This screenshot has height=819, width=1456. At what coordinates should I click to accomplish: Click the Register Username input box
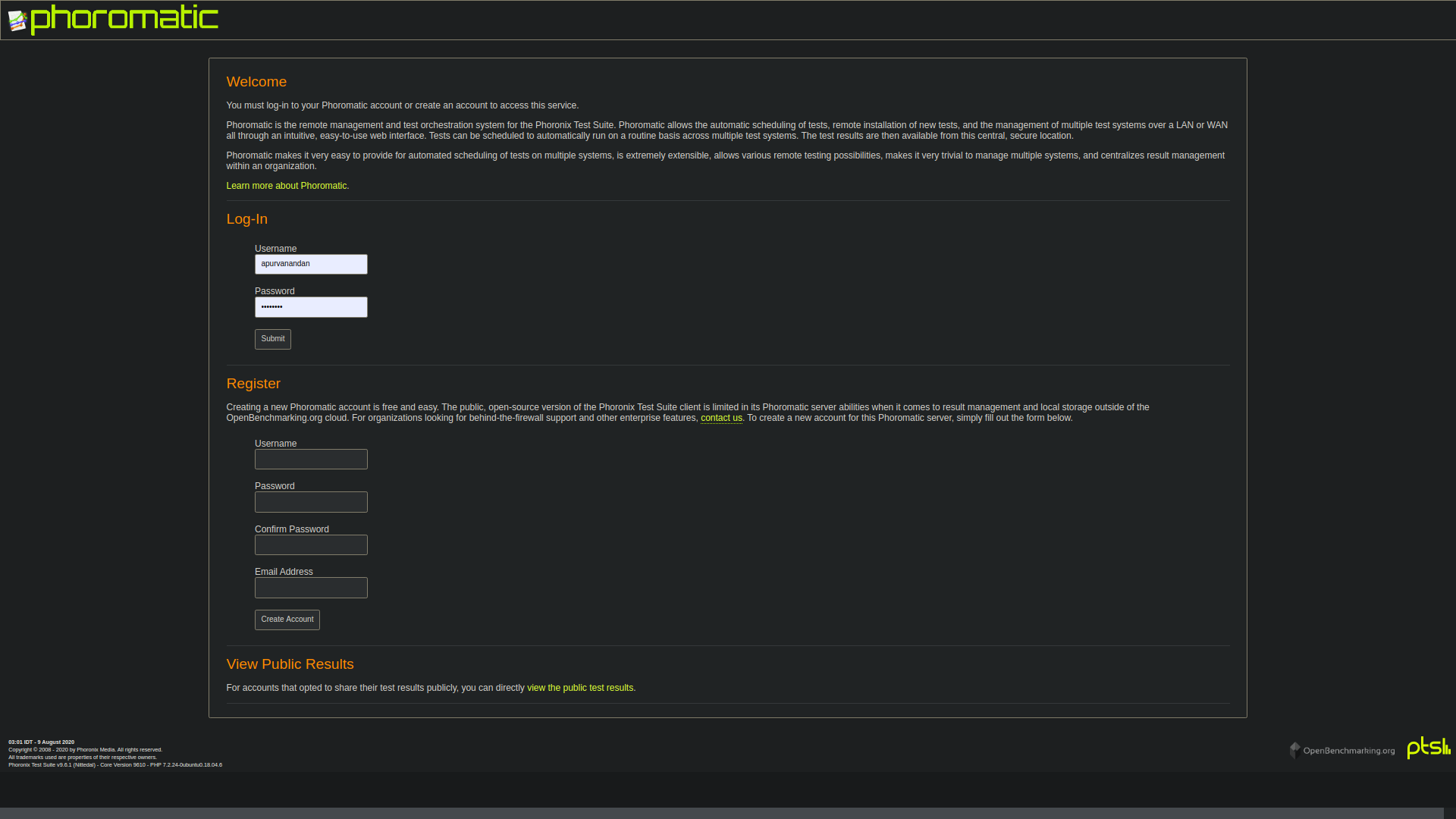point(311,459)
